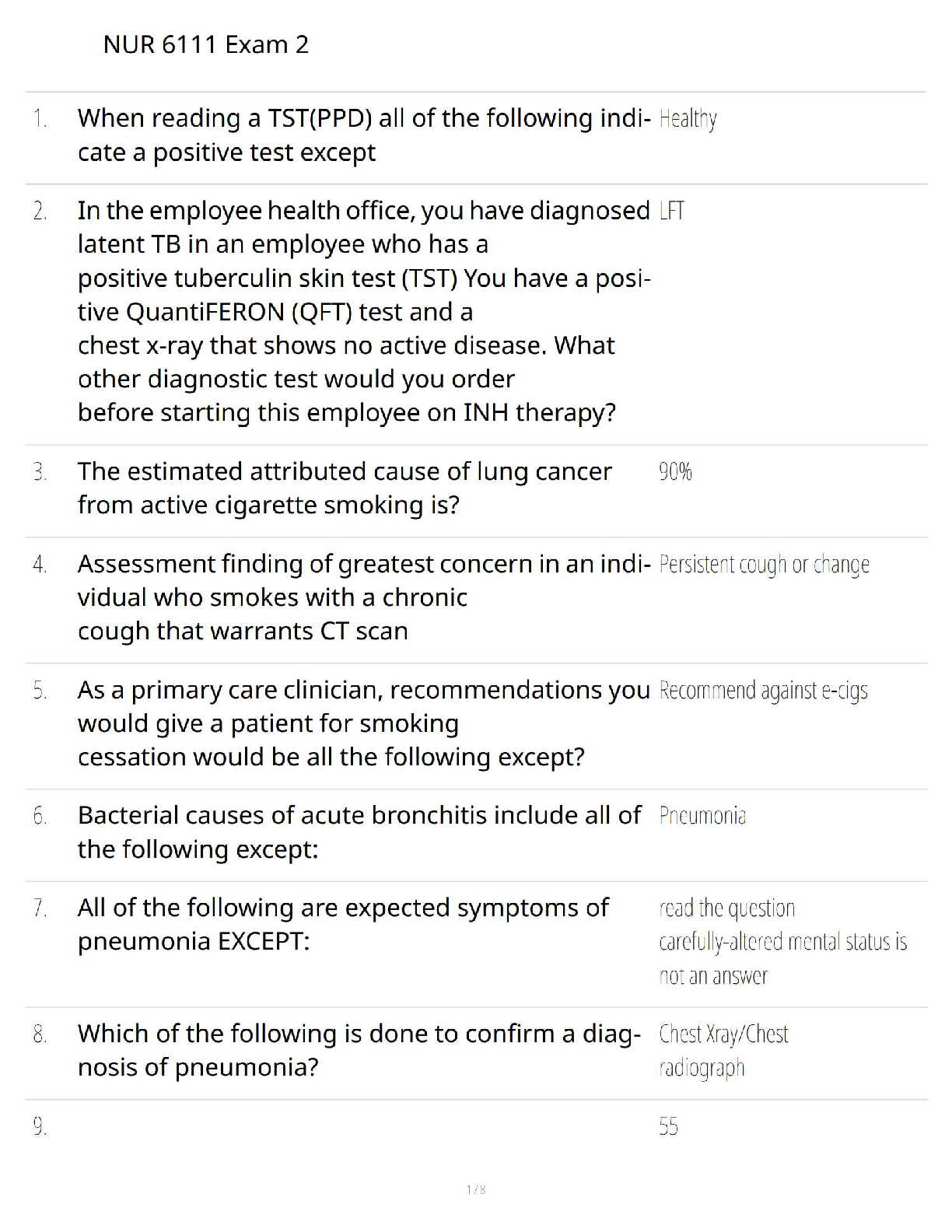Screen dimensions: 952x1232
Task: Click the answer 'LFT'
Action: click(672, 211)
